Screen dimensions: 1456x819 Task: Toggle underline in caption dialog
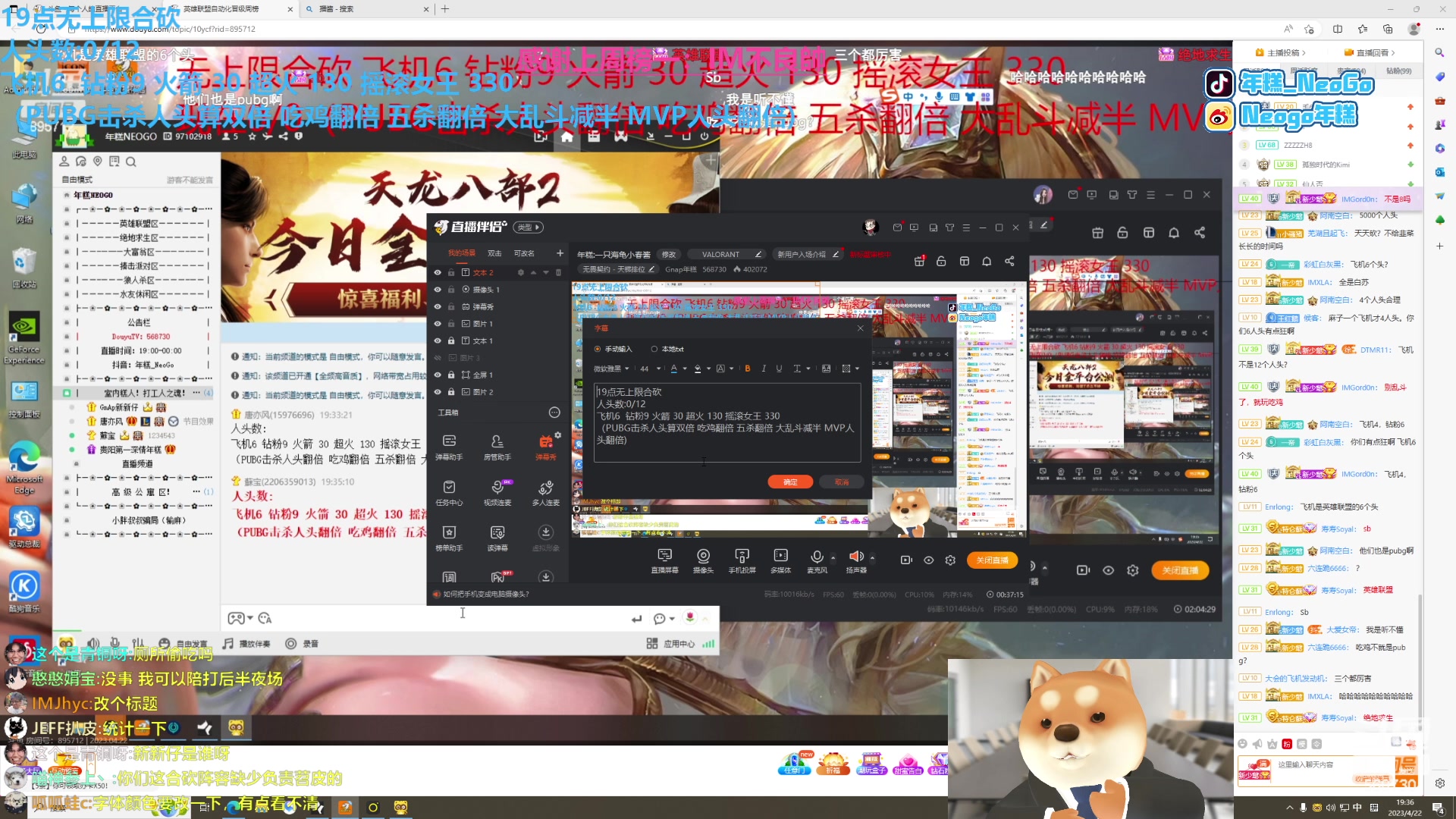click(x=779, y=369)
